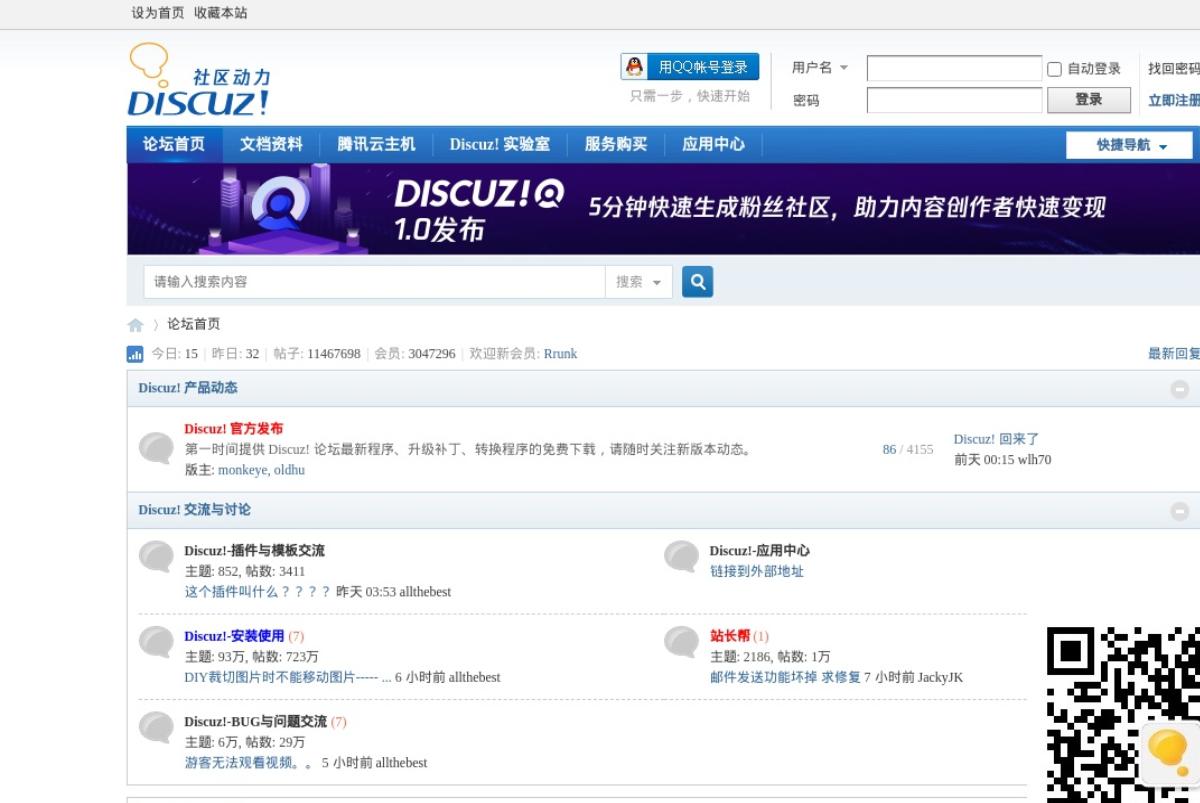Click forum bubble icon beside BUG与问题交流
1200x803 pixels.
[155, 727]
